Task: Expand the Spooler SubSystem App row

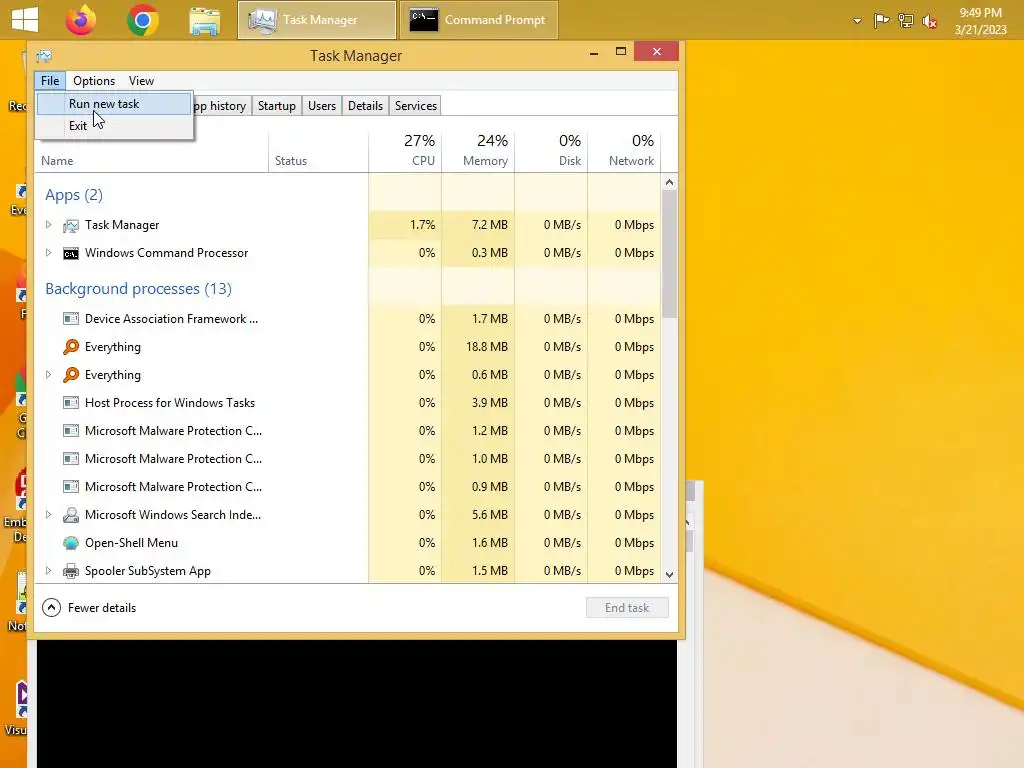Action: 48,571
